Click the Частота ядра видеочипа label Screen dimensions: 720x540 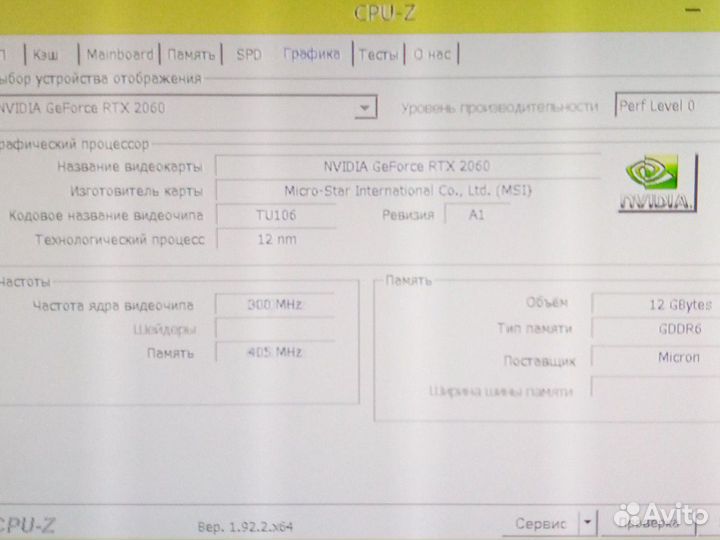113,306
